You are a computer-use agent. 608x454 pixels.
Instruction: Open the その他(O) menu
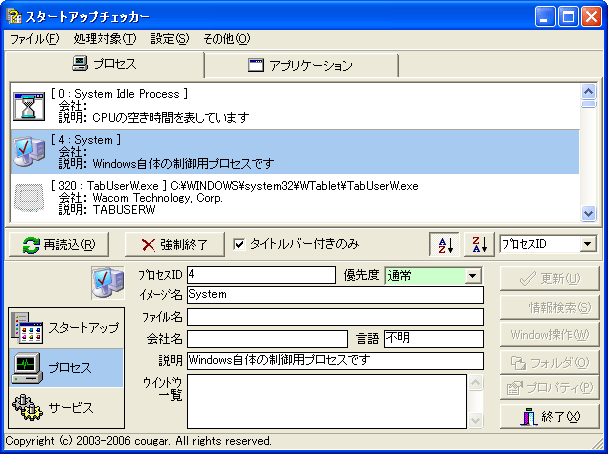(227, 39)
